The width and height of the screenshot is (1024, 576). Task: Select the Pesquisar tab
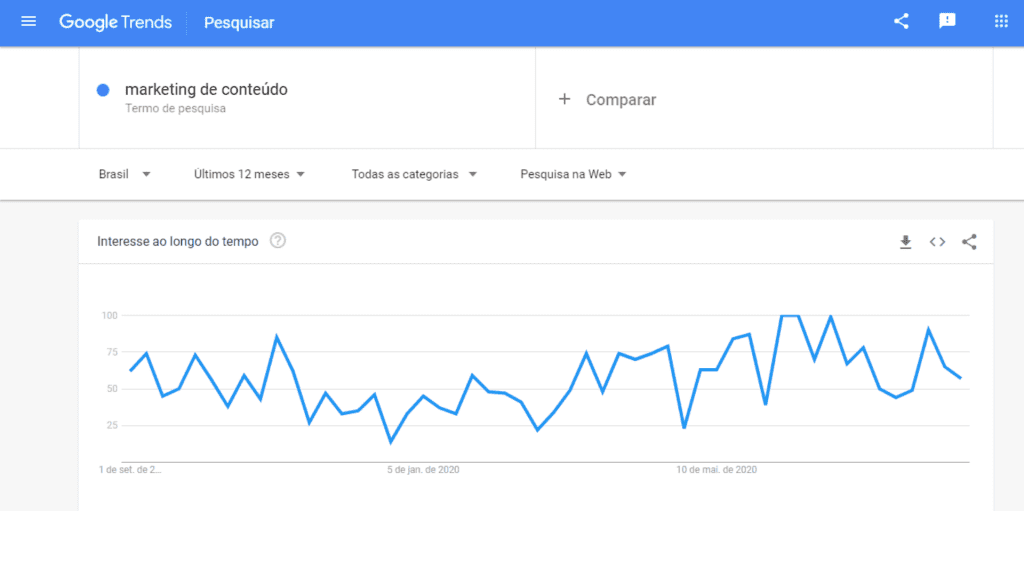pyautogui.click(x=238, y=22)
